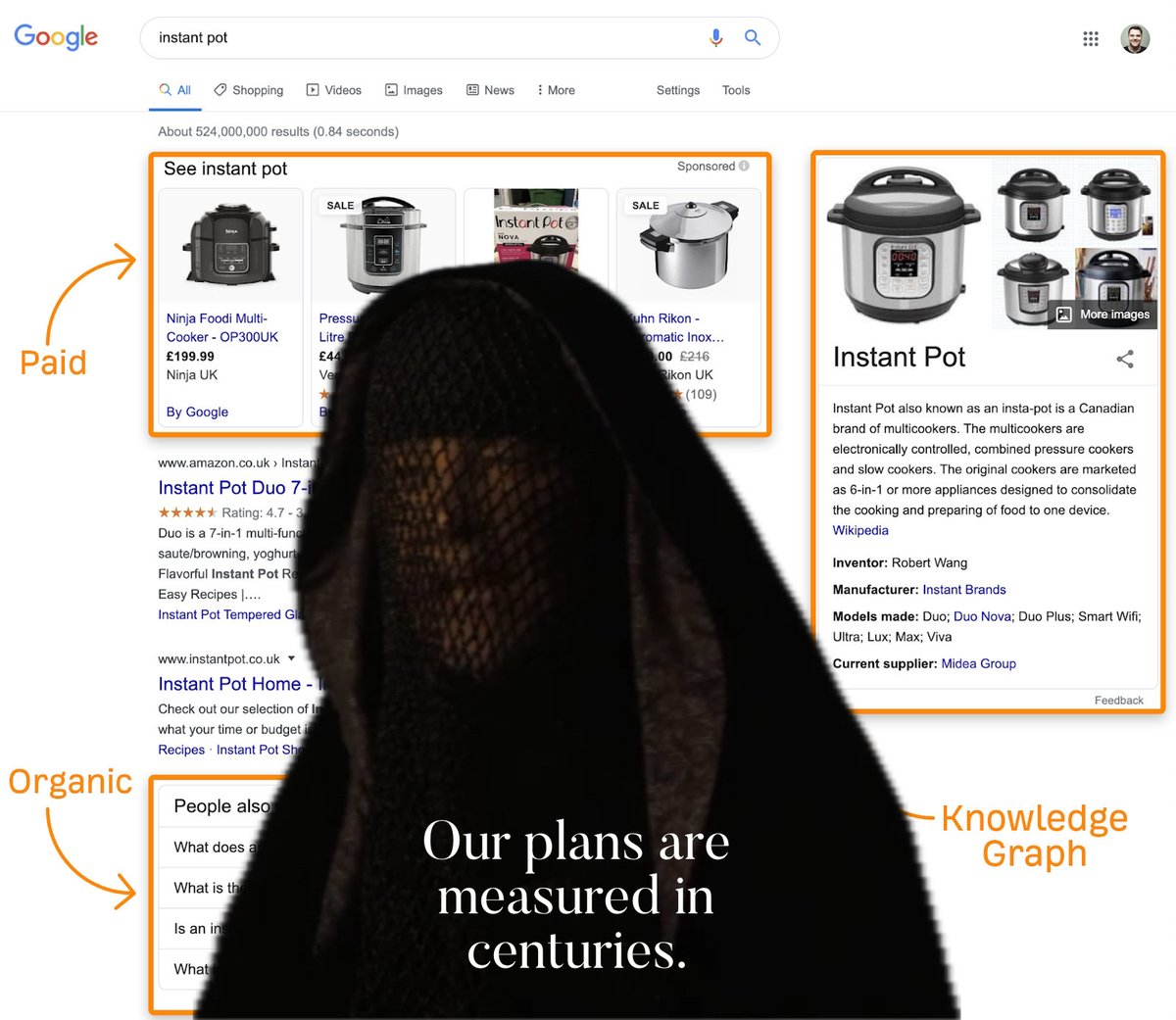Open the Settings menu
Viewport: 1176px width, 1020px height.
coord(678,90)
